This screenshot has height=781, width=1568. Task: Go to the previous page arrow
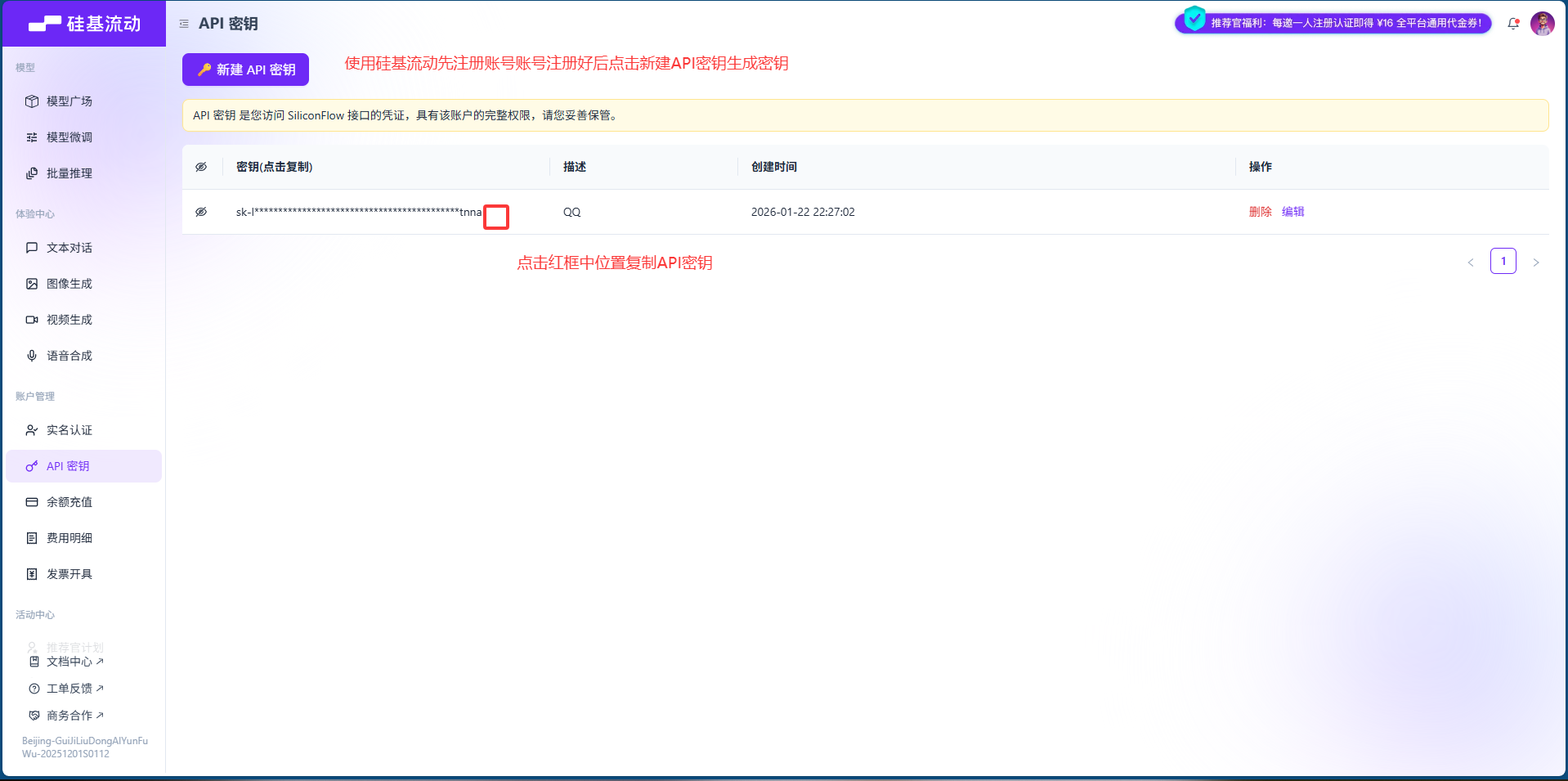(x=1471, y=263)
